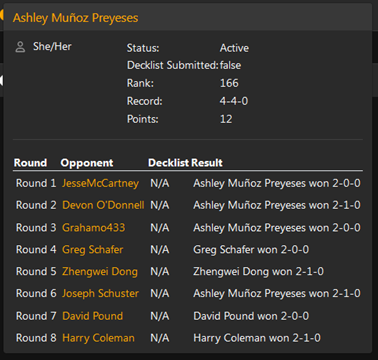Open opponent Devon O'Donnell's profile
This screenshot has width=378, height=360.
pos(103,205)
